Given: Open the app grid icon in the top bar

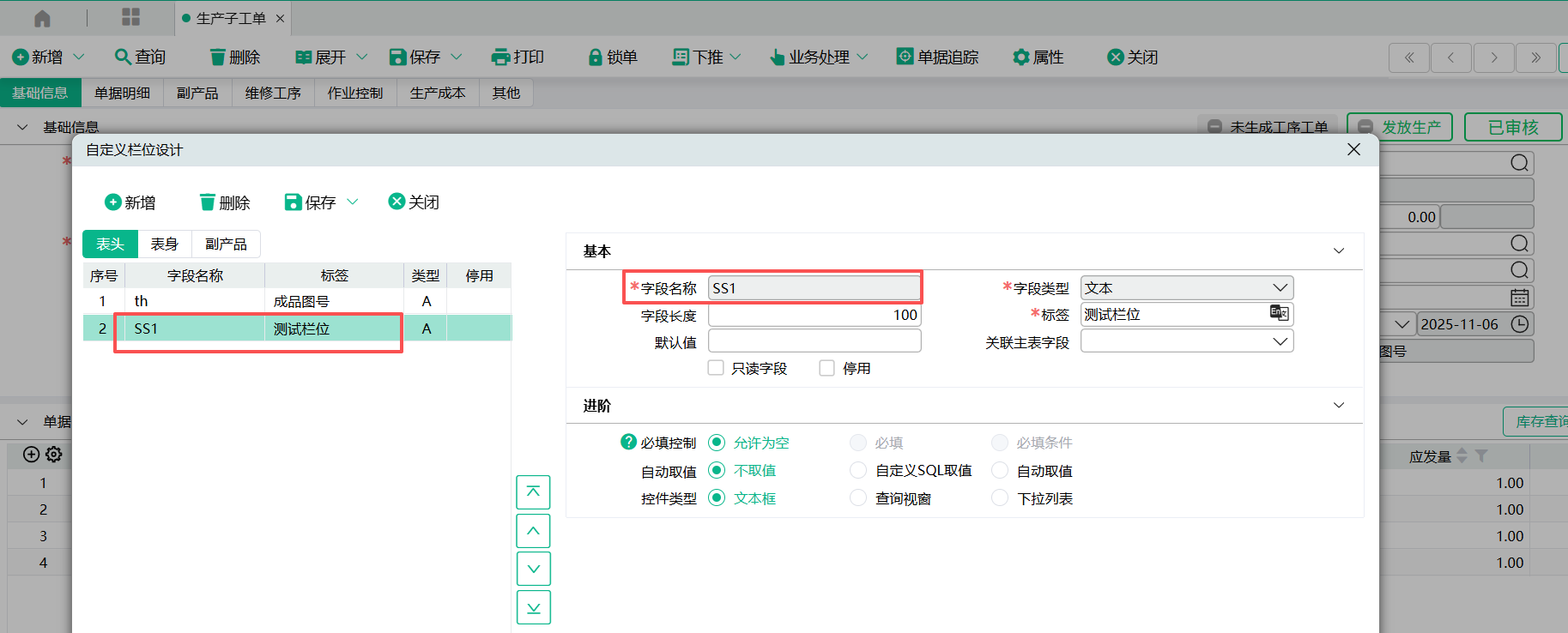Looking at the screenshot, I should pyautogui.click(x=130, y=18).
